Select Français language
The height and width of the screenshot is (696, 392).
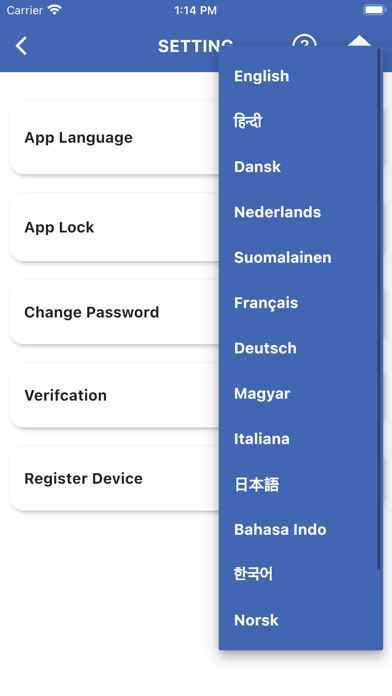tap(266, 303)
